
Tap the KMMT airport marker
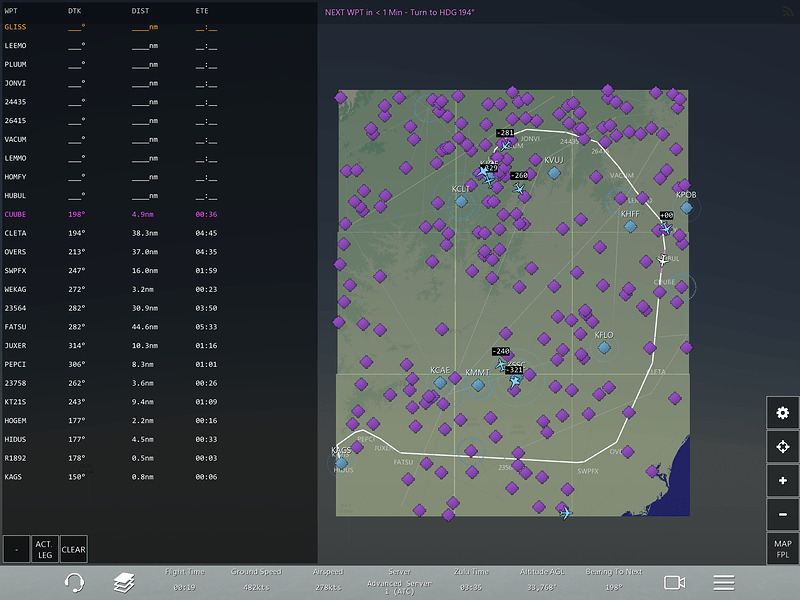coord(478,384)
